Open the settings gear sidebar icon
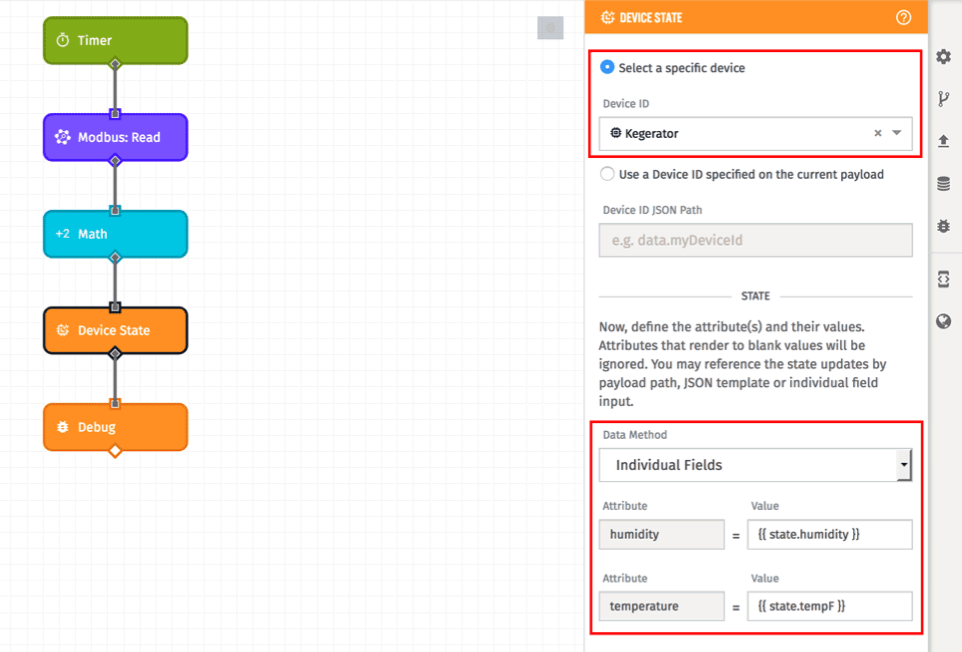962x652 pixels. [x=943, y=57]
